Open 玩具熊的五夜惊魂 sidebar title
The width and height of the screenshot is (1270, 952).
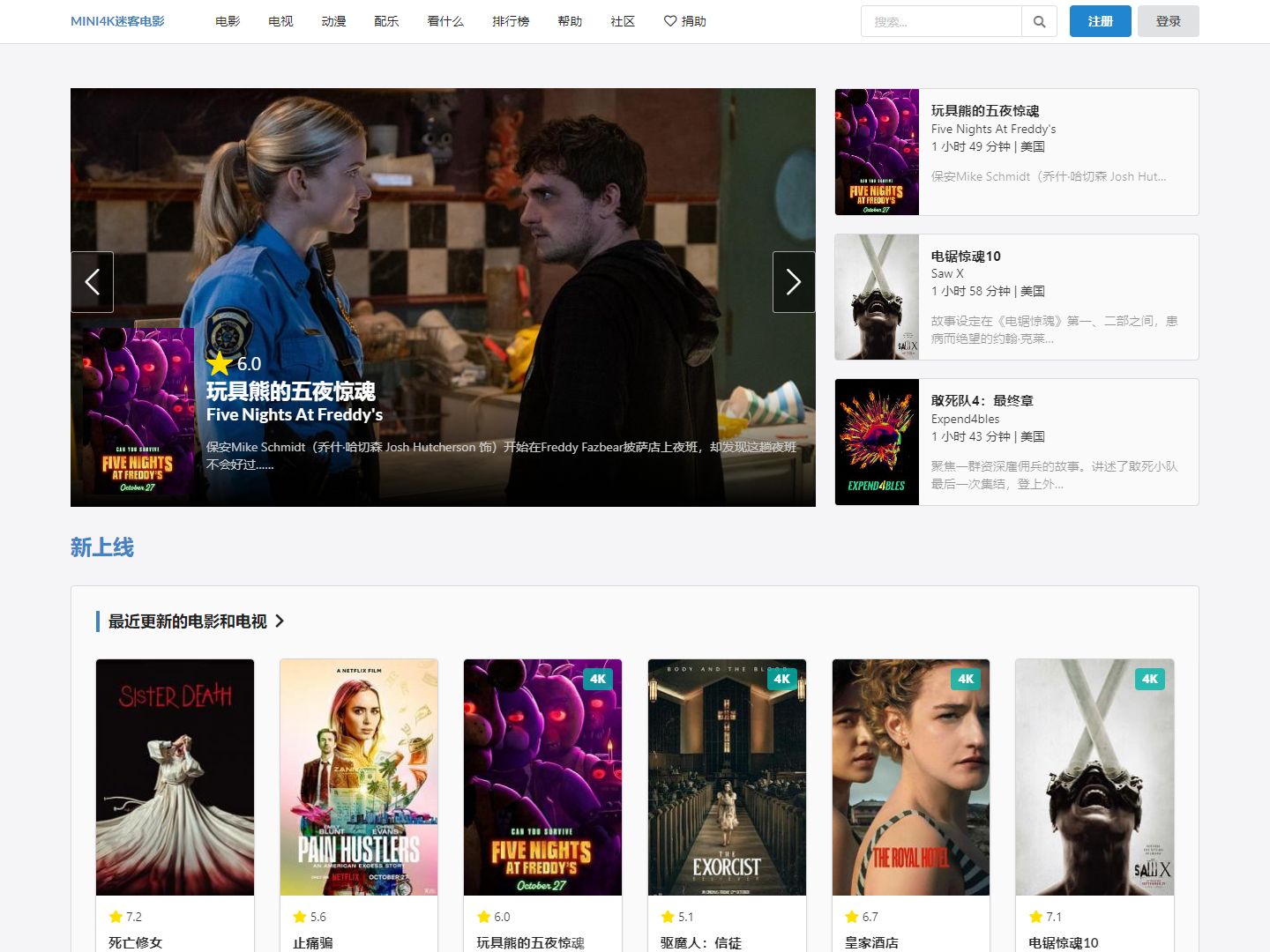pos(985,111)
